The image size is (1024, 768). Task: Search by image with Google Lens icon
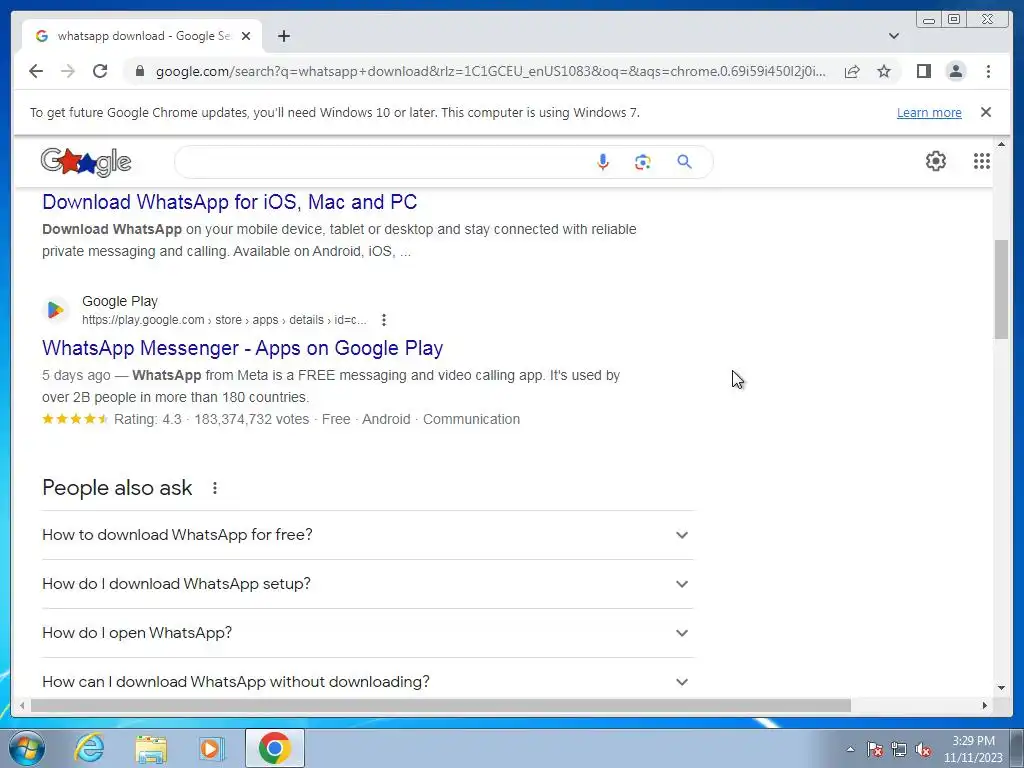click(x=643, y=162)
